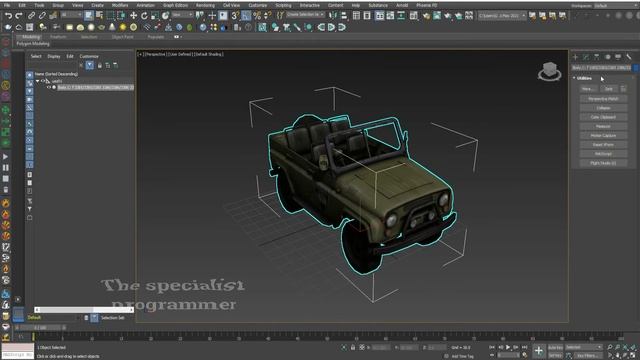Click the cone primitive icon in second toolbar
This screenshot has height=360, width=640.
(112, 27)
